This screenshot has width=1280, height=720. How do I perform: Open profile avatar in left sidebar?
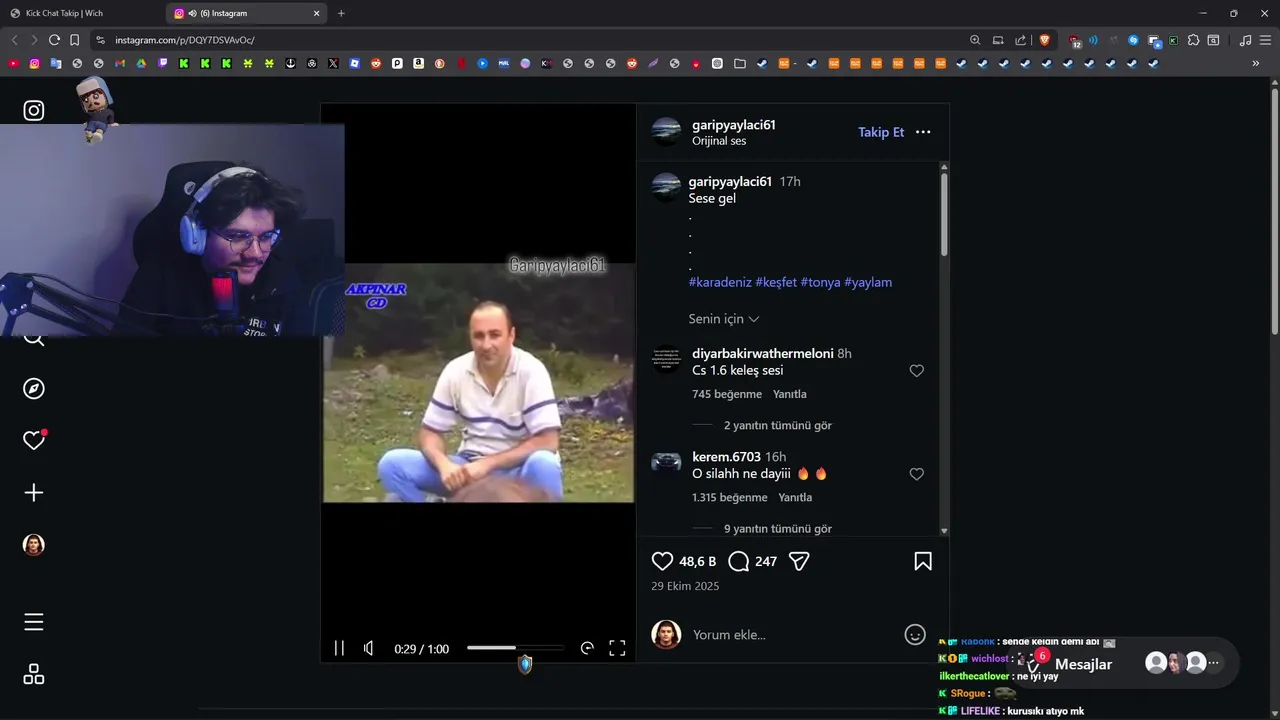click(x=34, y=545)
